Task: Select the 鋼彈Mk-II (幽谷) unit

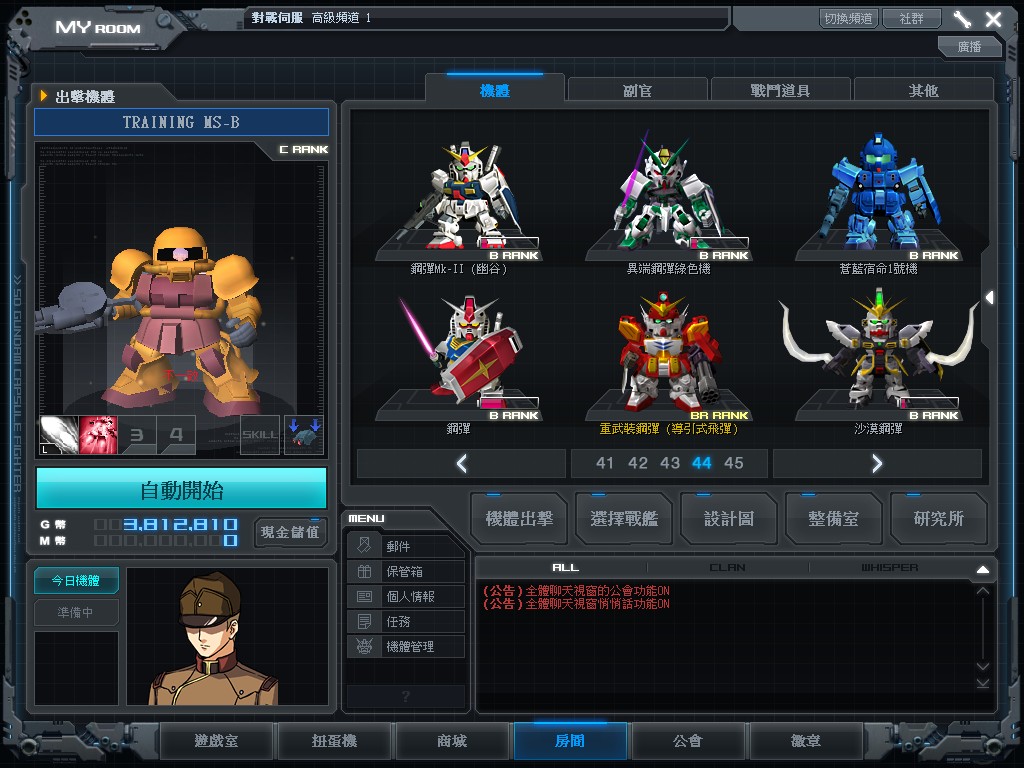Action: point(458,202)
